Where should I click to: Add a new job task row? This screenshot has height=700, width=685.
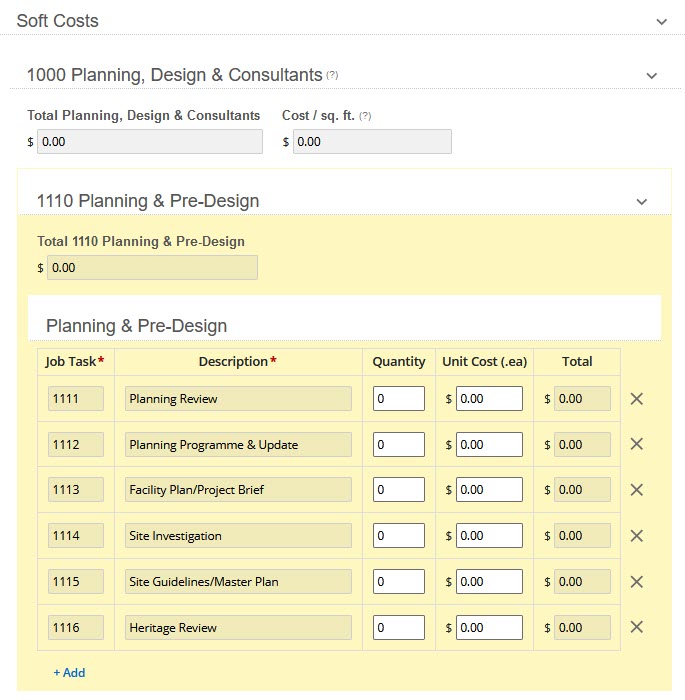point(69,673)
